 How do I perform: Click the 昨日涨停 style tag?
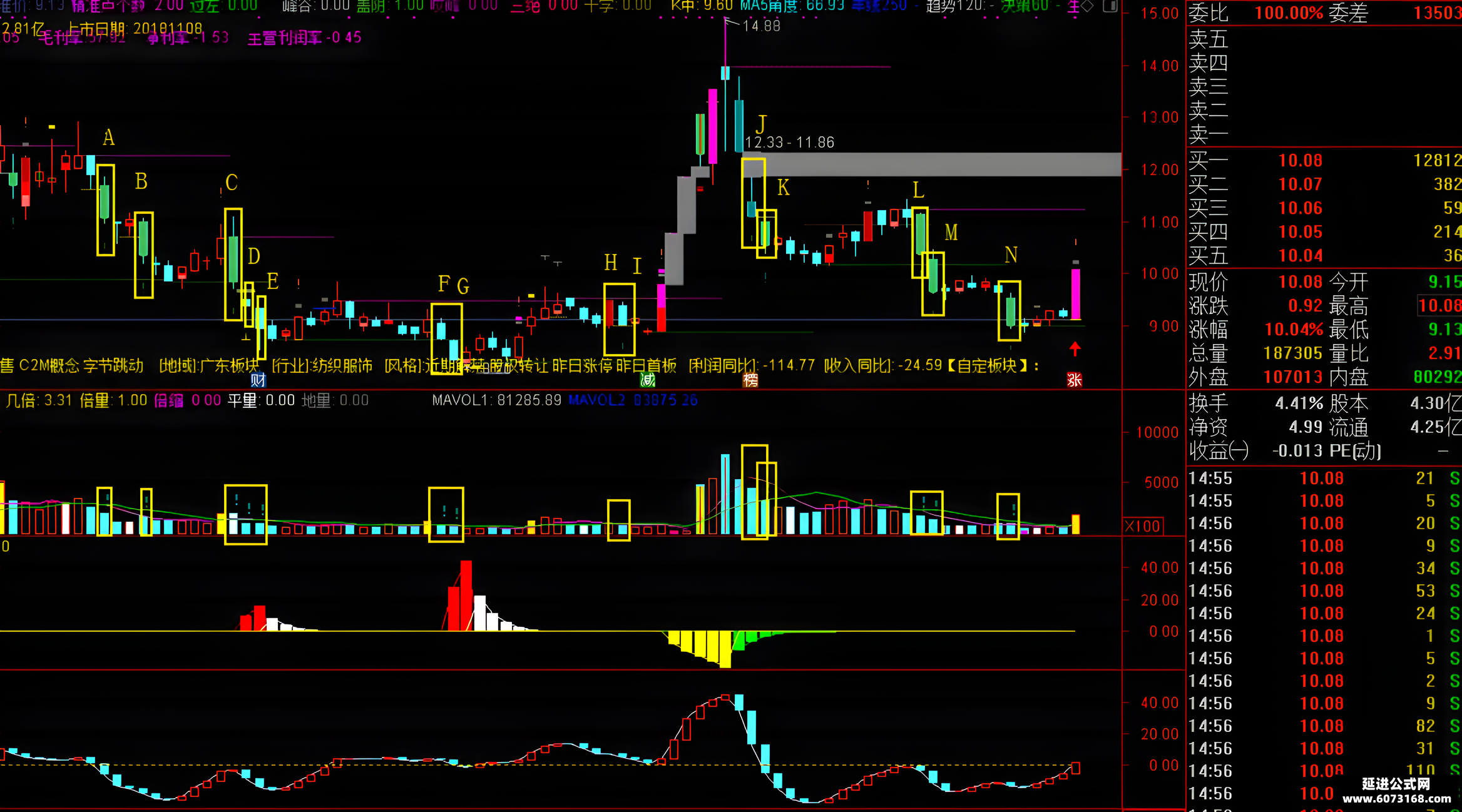[x=583, y=365]
